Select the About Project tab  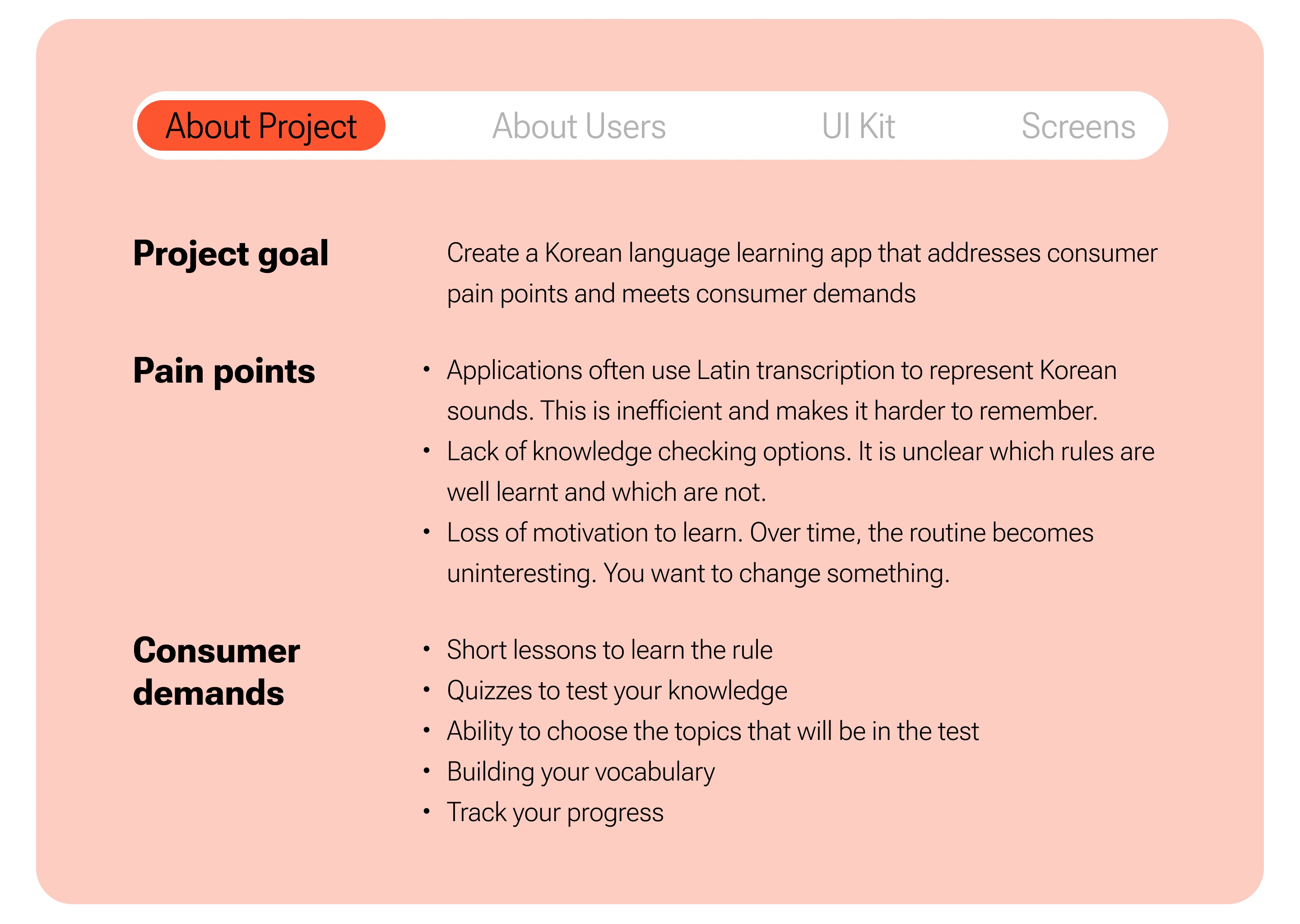(261, 126)
